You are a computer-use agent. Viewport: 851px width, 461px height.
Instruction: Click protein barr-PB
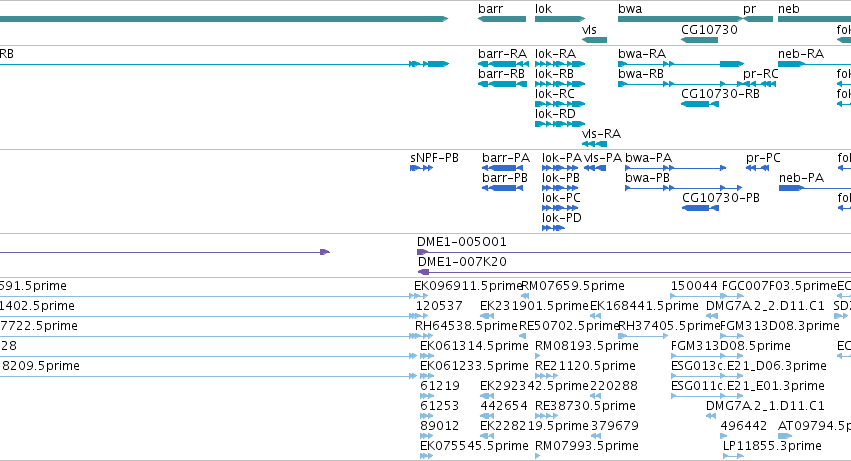click(503, 188)
